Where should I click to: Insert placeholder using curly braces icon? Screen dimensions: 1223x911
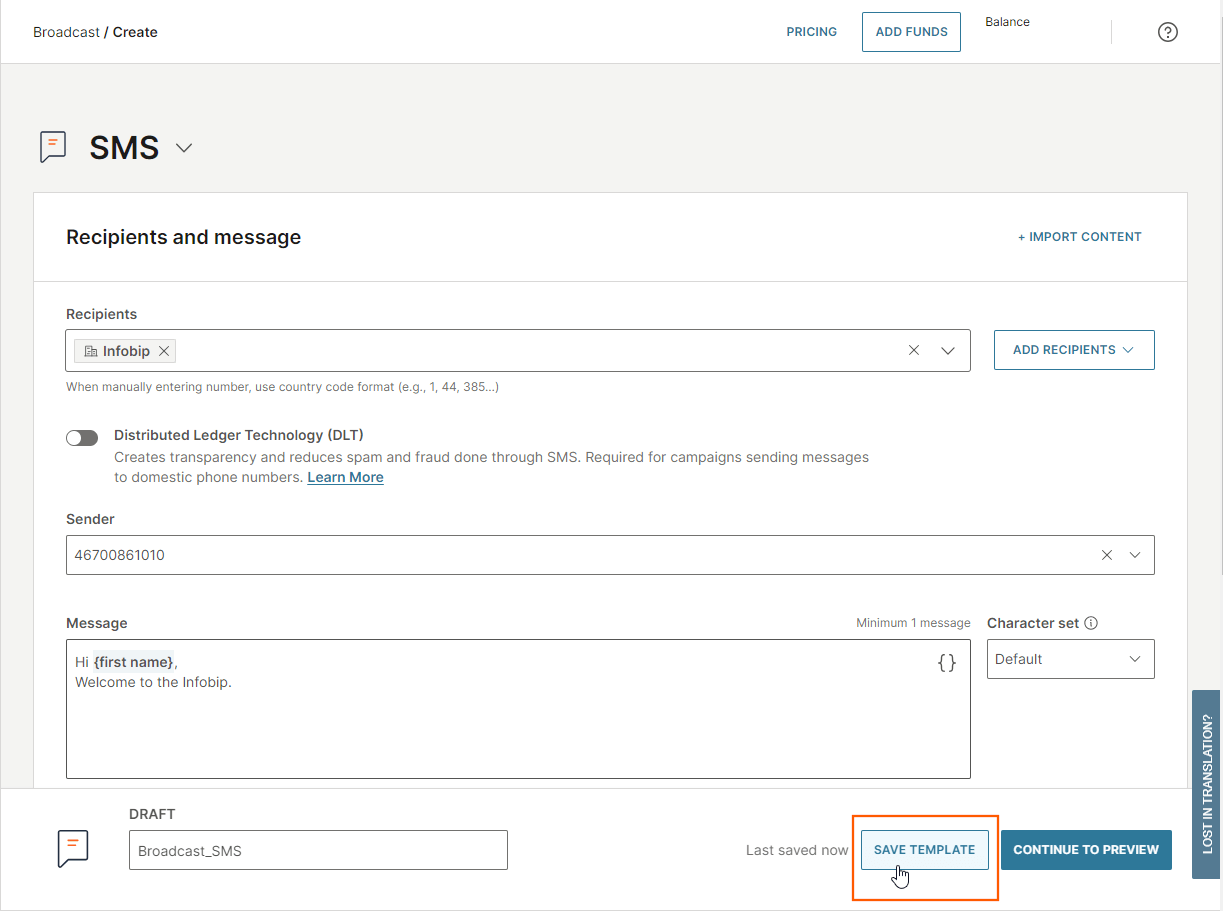pos(946,662)
